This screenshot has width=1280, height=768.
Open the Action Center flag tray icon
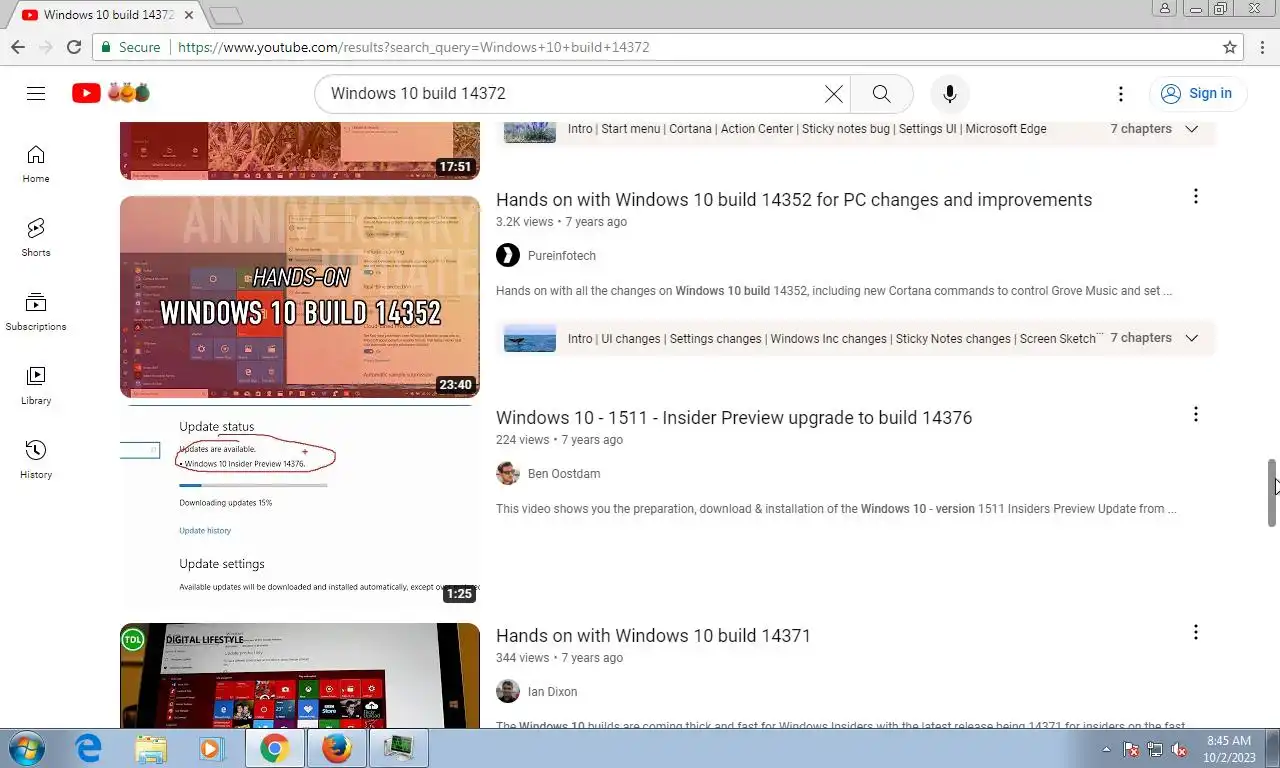pos(1131,749)
